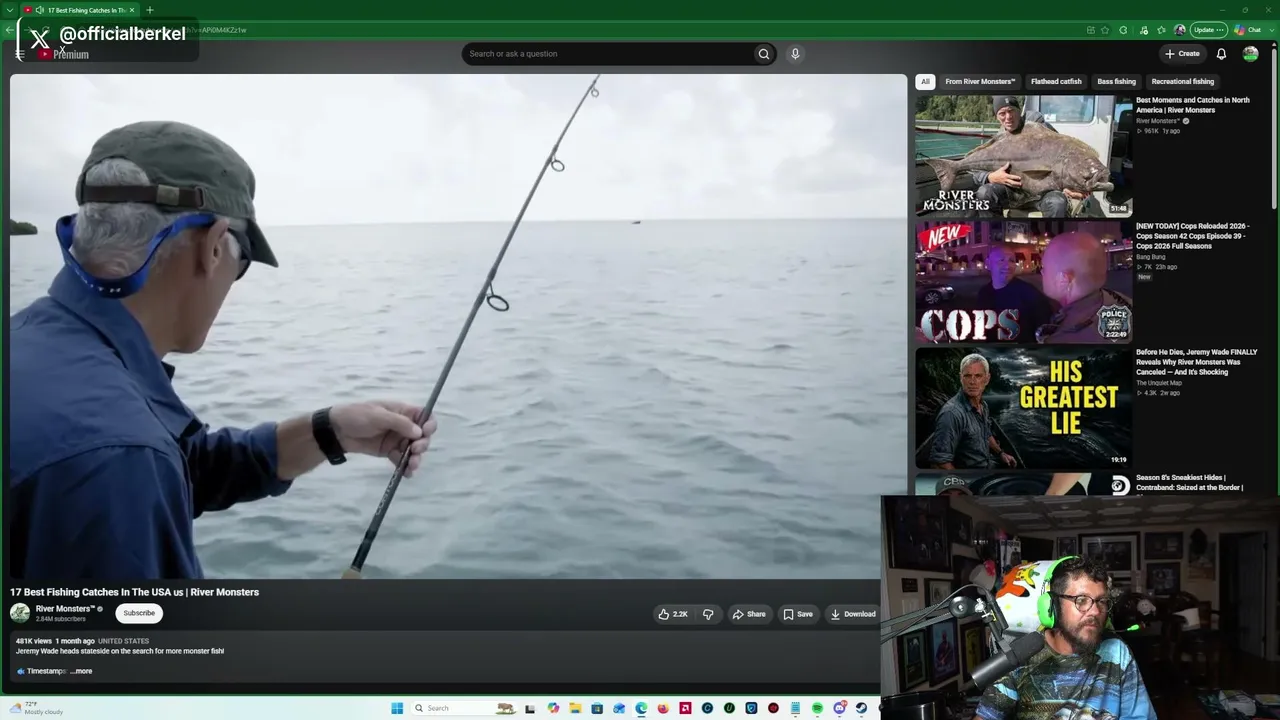Start voice search with the microphone icon
The width and height of the screenshot is (1280, 720).
(795, 54)
